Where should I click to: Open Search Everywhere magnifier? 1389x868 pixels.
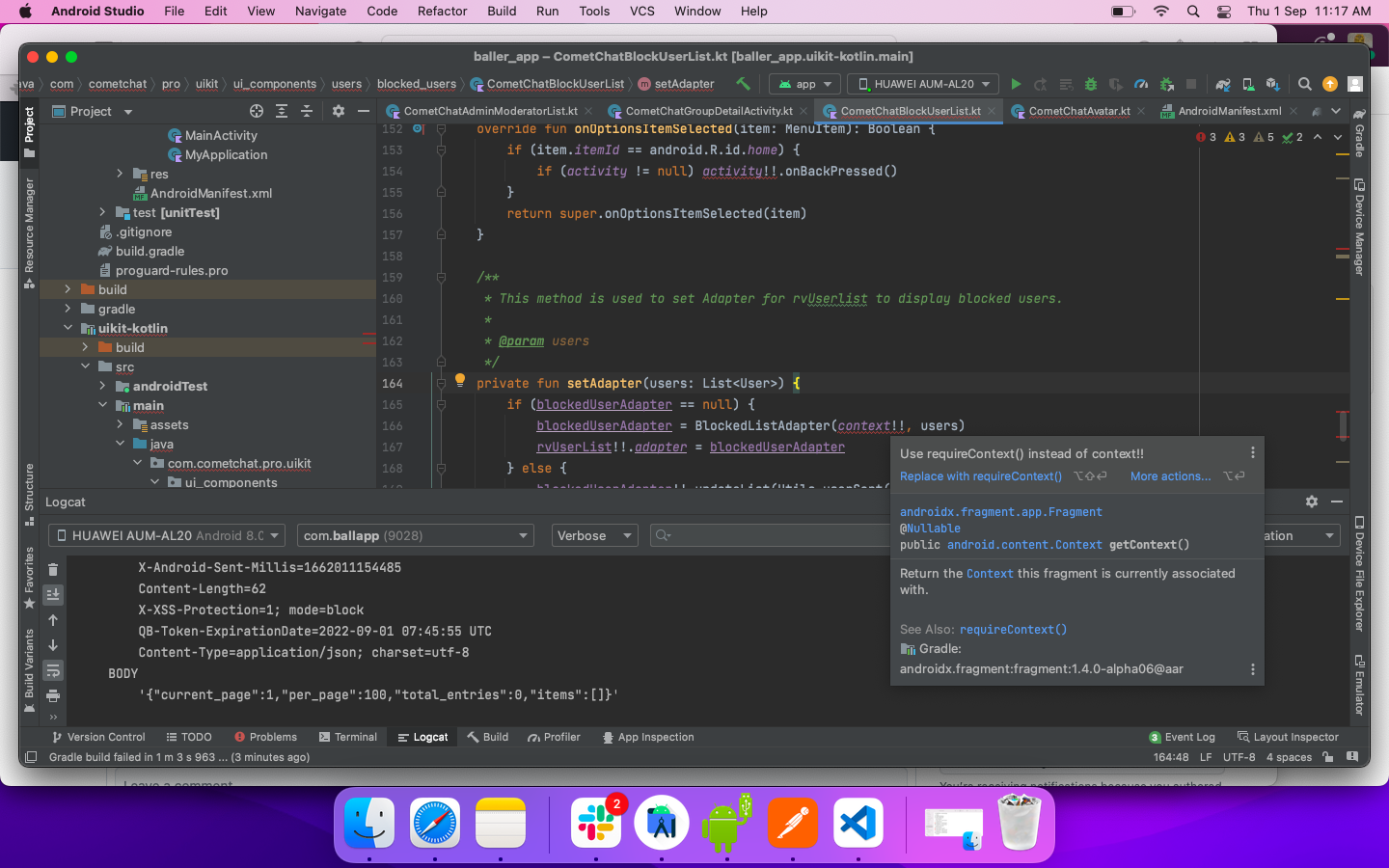(x=1305, y=84)
